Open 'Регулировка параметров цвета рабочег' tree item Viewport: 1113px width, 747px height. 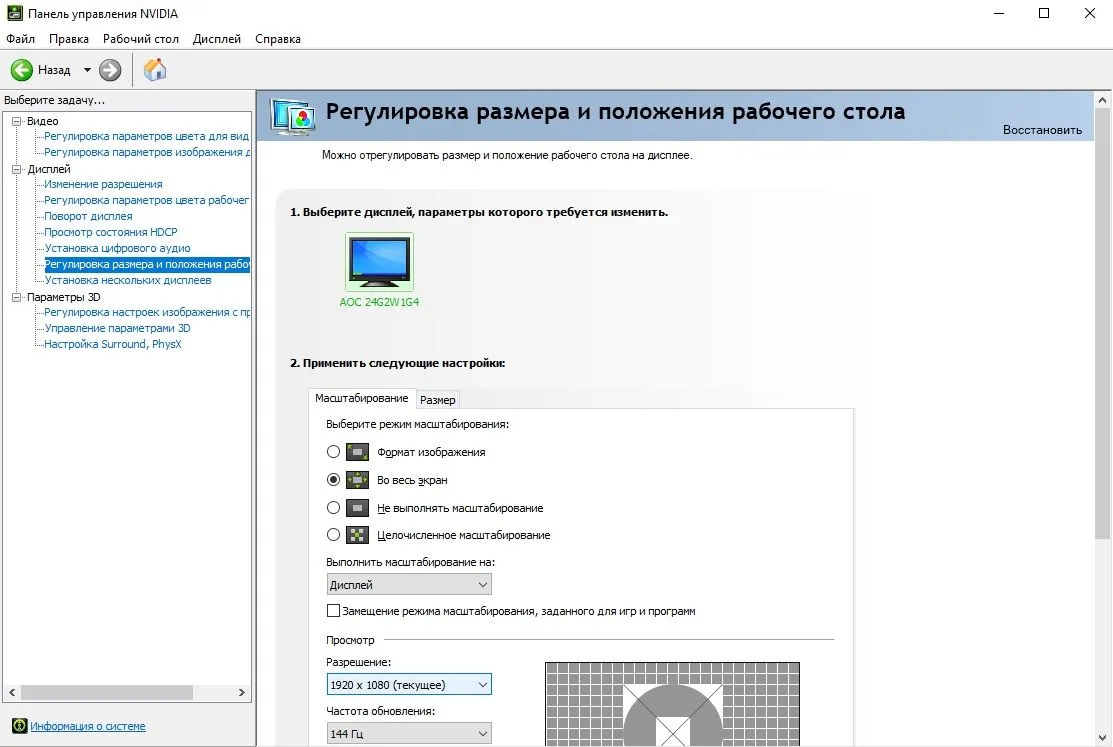[146, 200]
